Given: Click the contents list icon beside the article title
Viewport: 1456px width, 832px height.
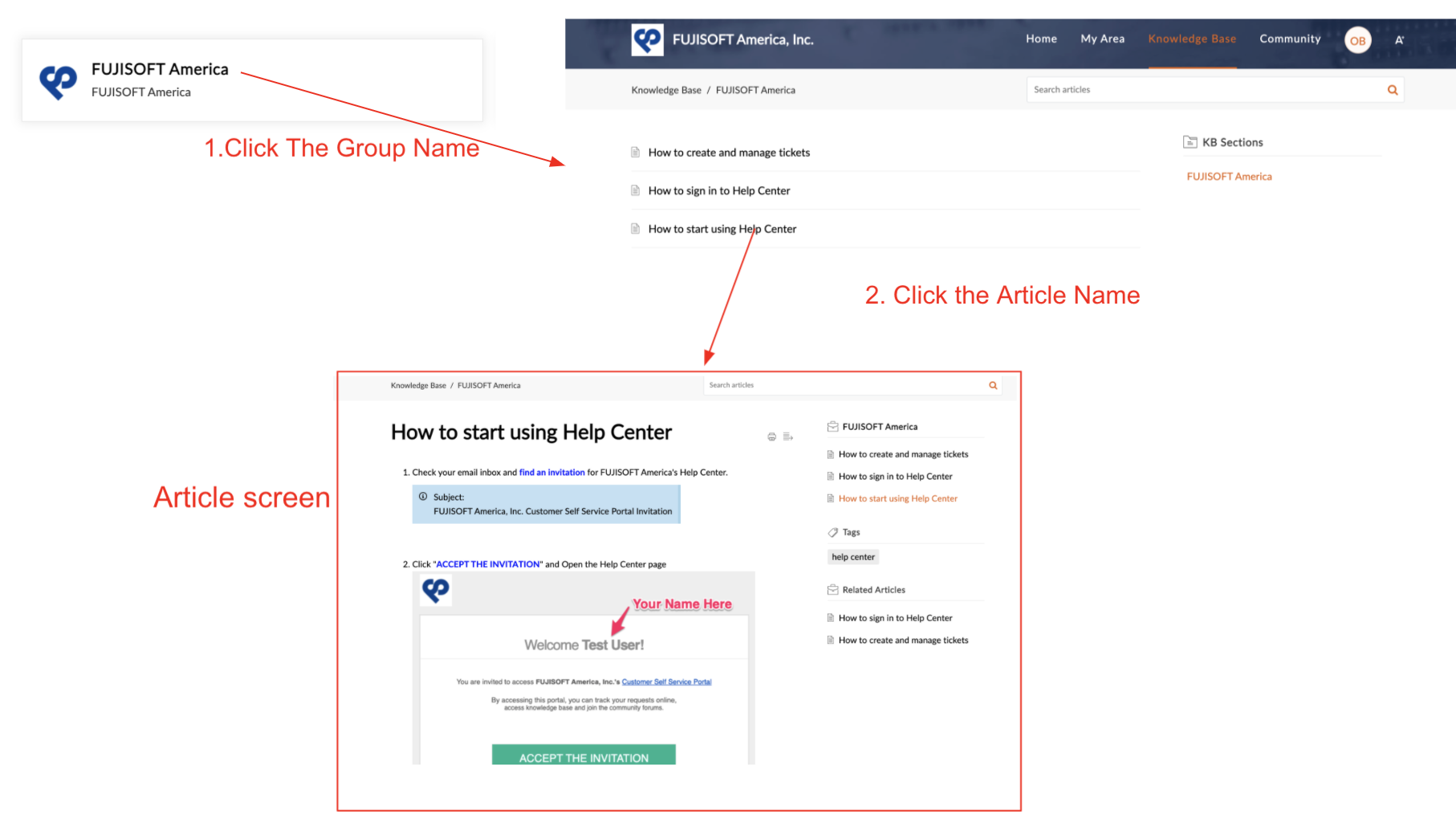Looking at the screenshot, I should (788, 437).
